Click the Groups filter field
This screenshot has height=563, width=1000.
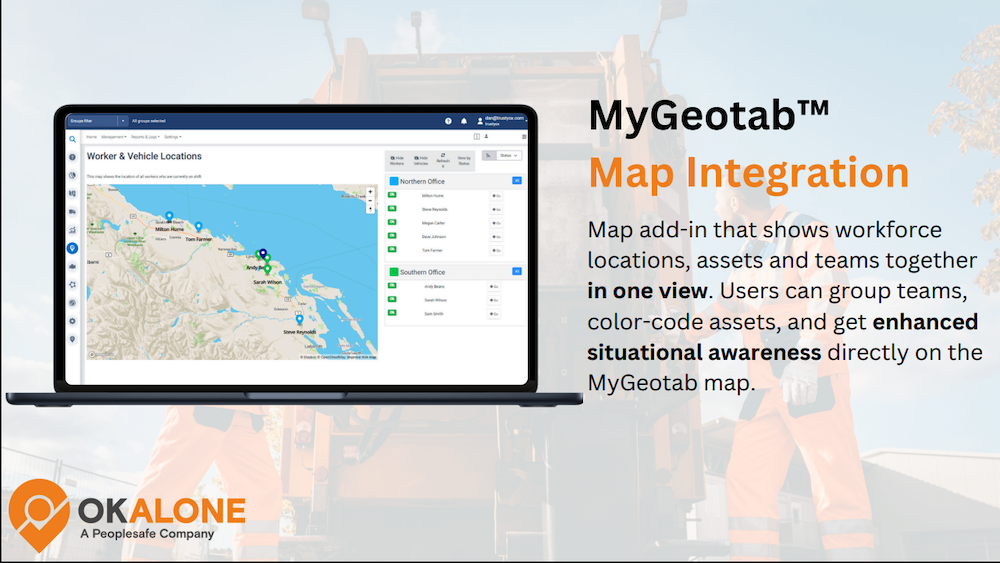pos(93,121)
